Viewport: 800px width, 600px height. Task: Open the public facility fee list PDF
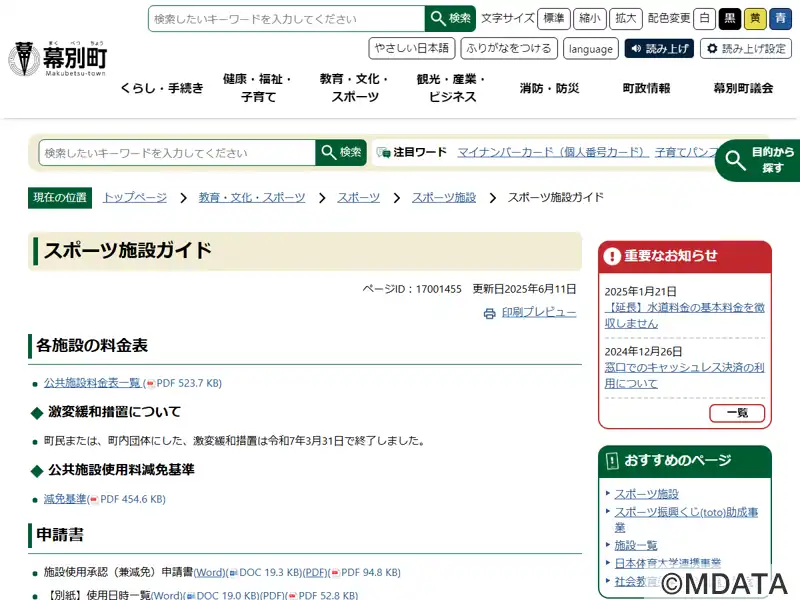(92, 383)
